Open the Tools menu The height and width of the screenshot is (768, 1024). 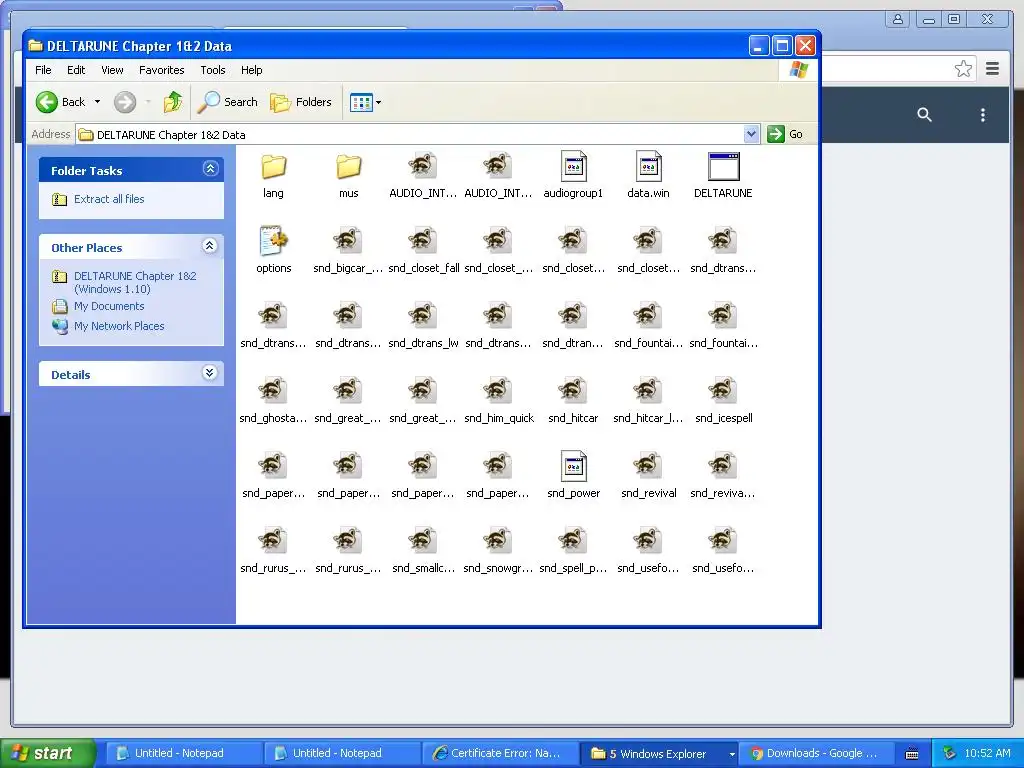click(x=213, y=70)
